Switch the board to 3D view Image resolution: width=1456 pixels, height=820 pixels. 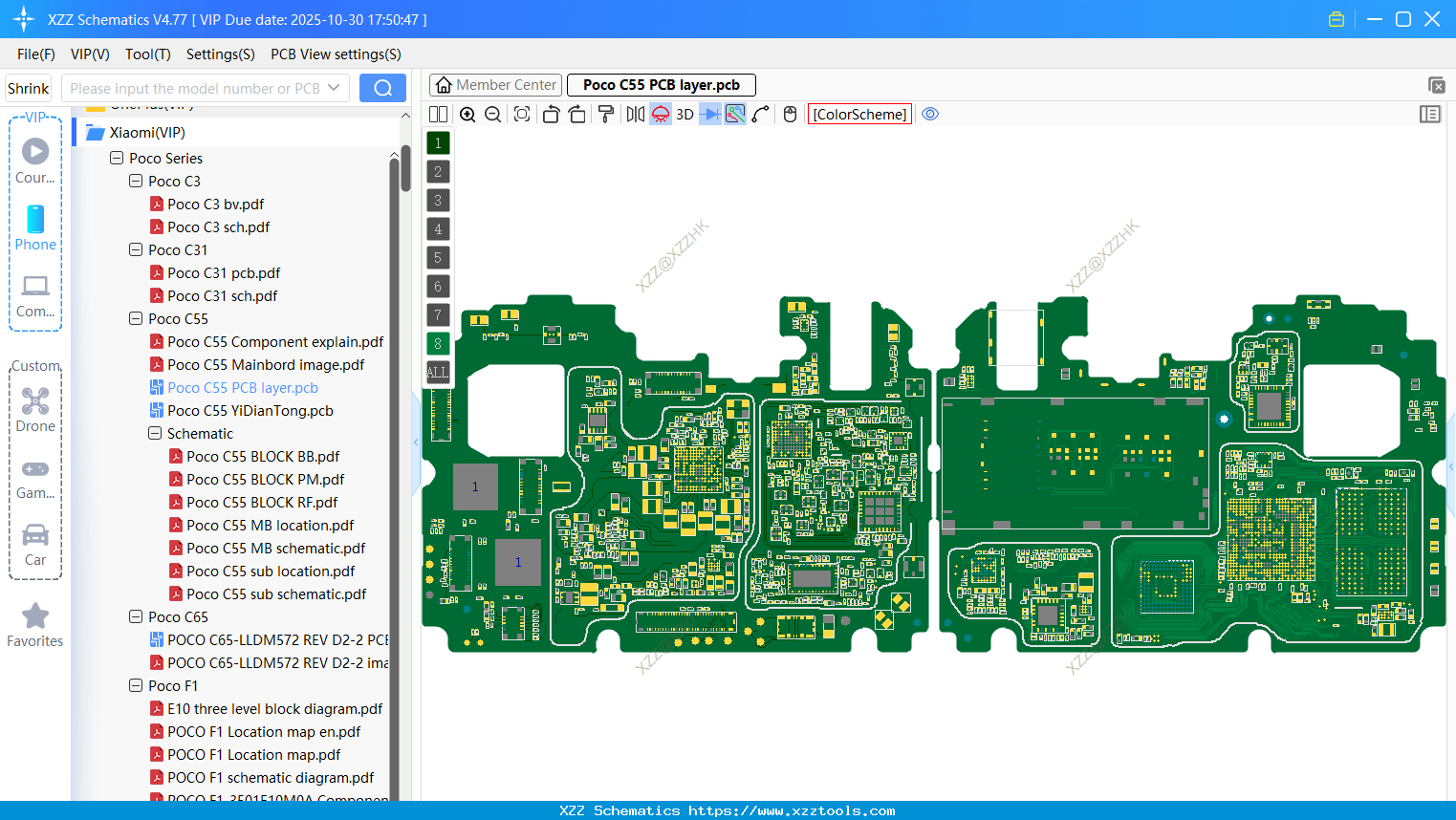click(x=684, y=114)
